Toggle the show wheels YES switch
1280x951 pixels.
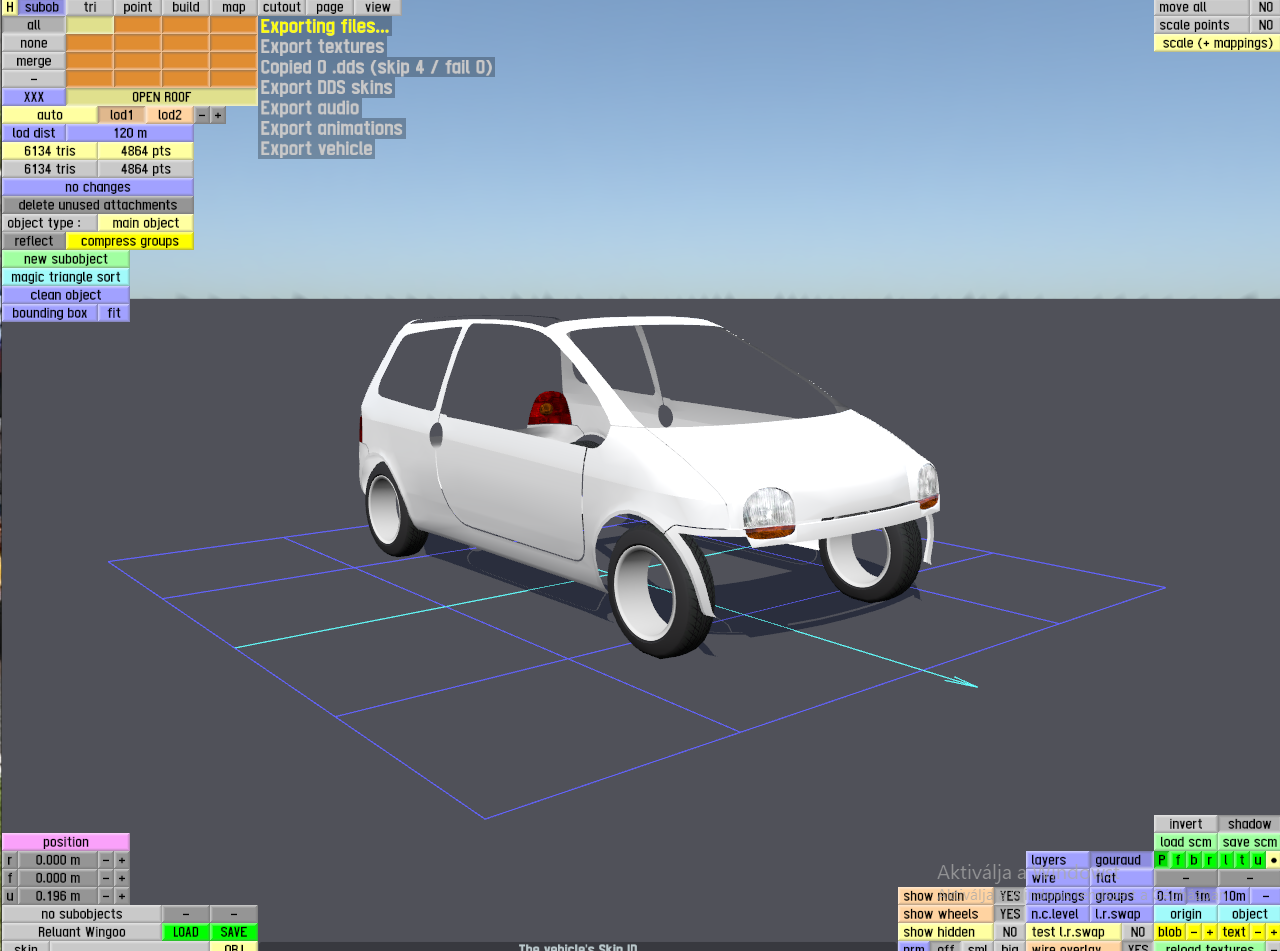pyautogui.click(x=1010, y=914)
